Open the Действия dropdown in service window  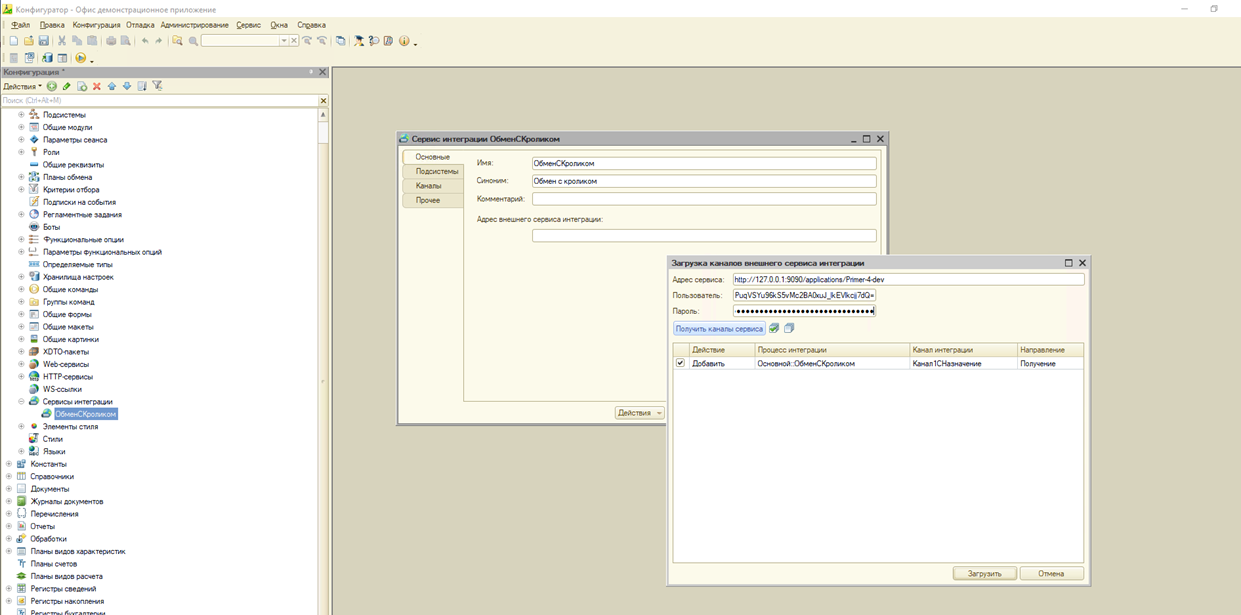pyautogui.click(x=639, y=413)
